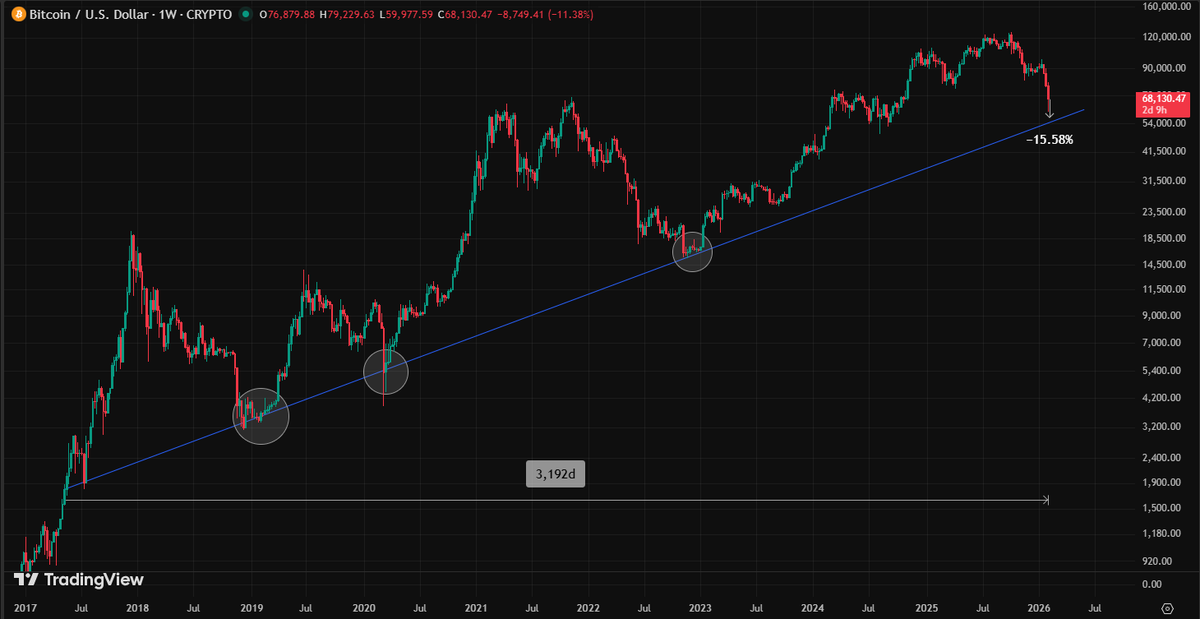Click the 2023 label on time axis
Image resolution: width=1200 pixels, height=619 pixels.
click(700, 607)
